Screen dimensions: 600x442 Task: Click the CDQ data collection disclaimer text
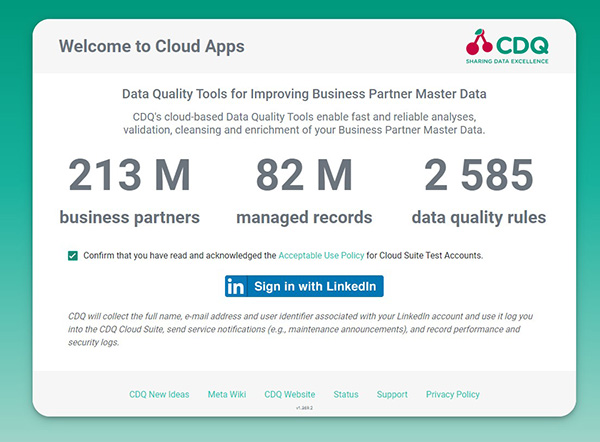(x=300, y=329)
